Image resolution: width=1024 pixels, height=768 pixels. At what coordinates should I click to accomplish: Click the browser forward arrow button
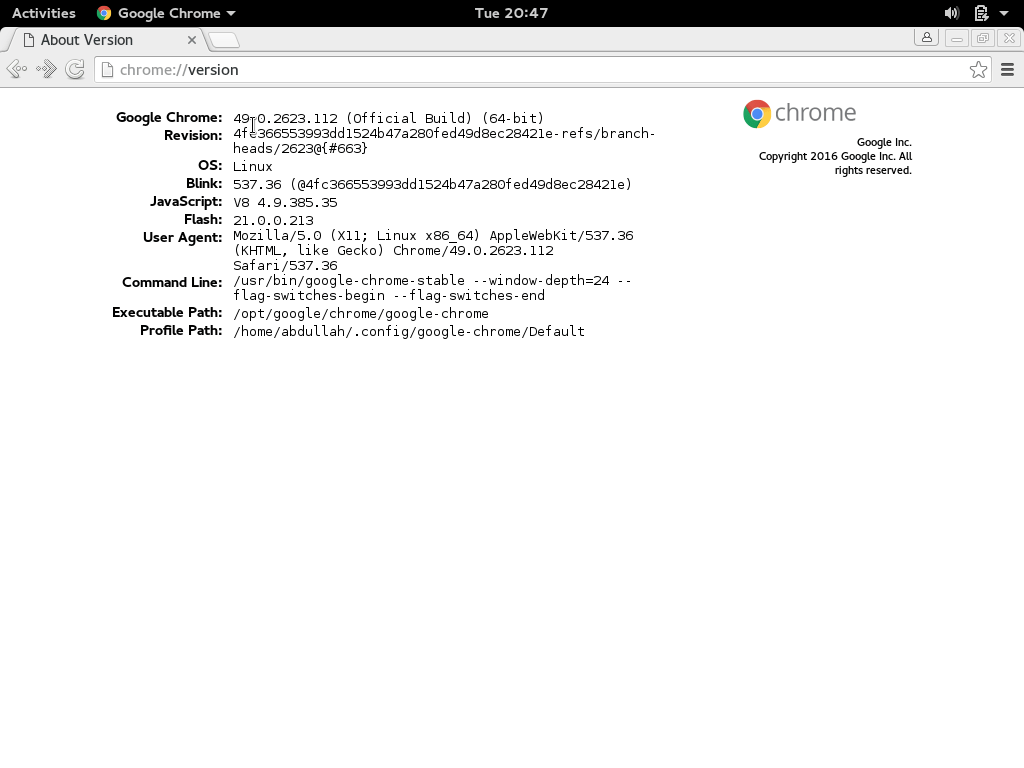click(46, 69)
